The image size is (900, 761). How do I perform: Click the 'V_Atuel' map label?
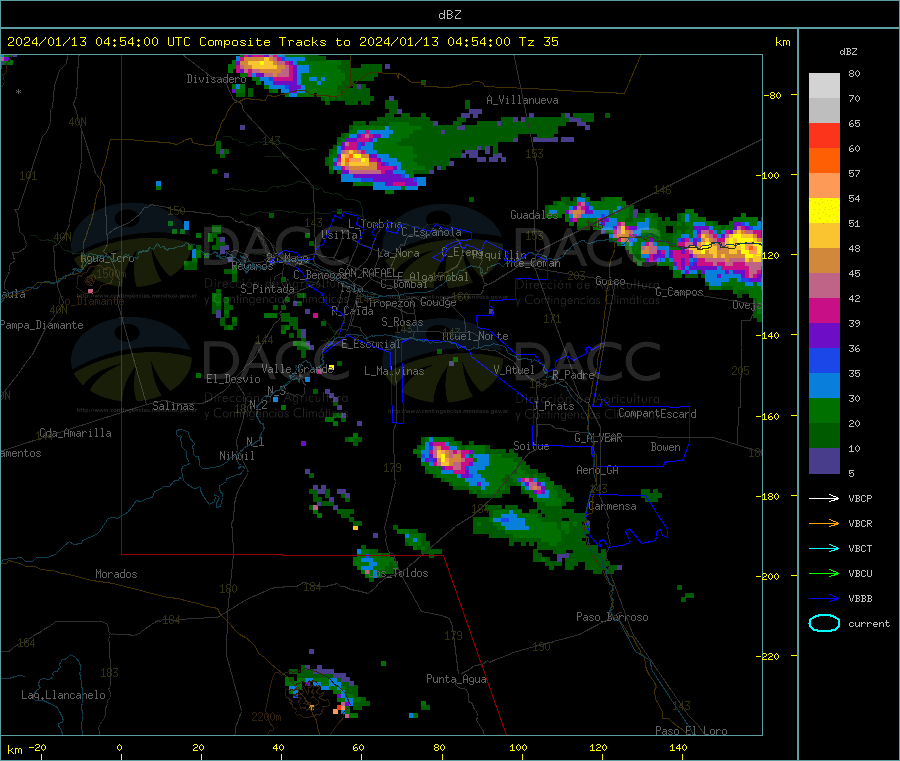[514, 370]
